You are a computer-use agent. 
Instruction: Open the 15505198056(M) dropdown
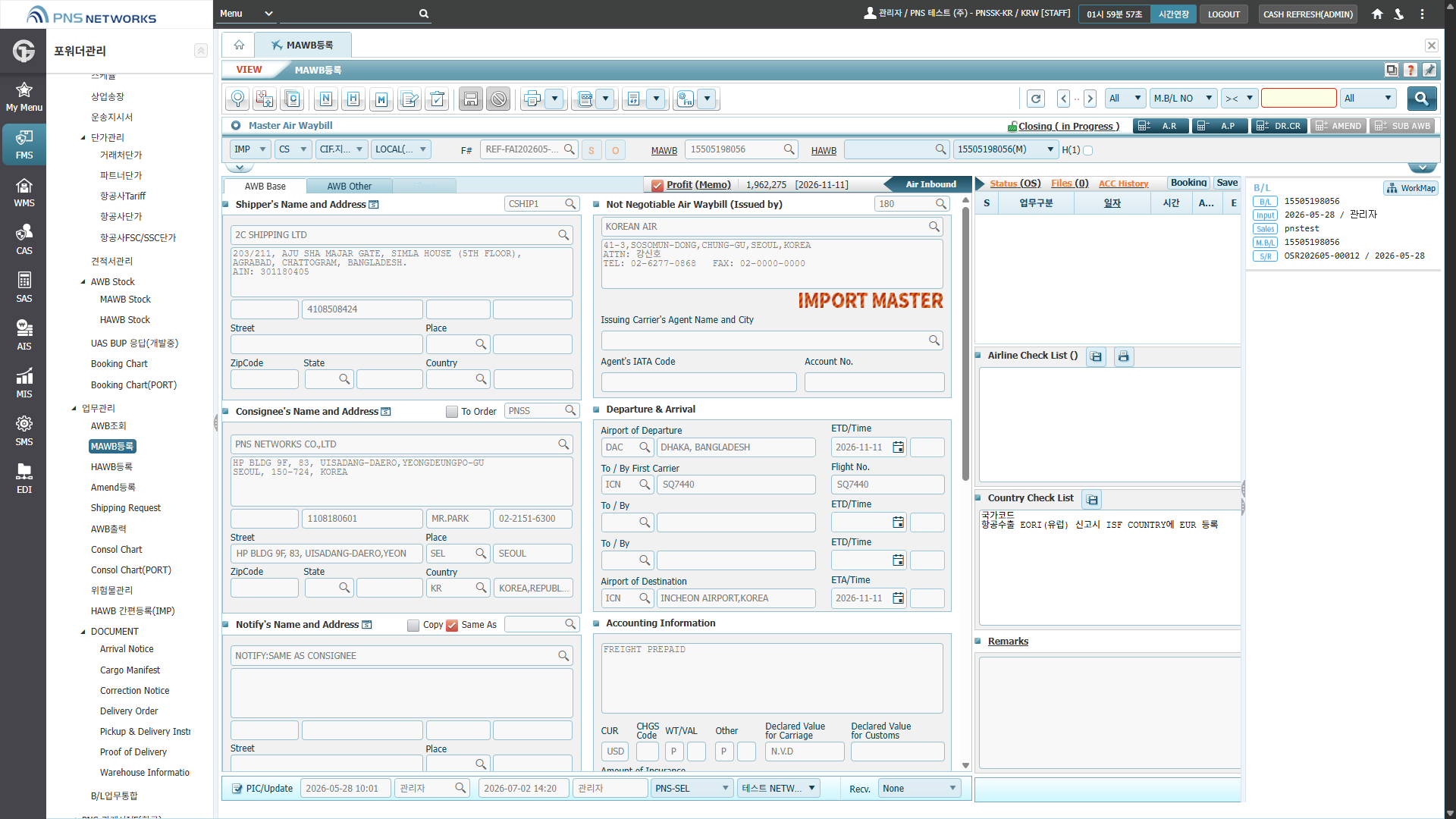[x=1006, y=149]
